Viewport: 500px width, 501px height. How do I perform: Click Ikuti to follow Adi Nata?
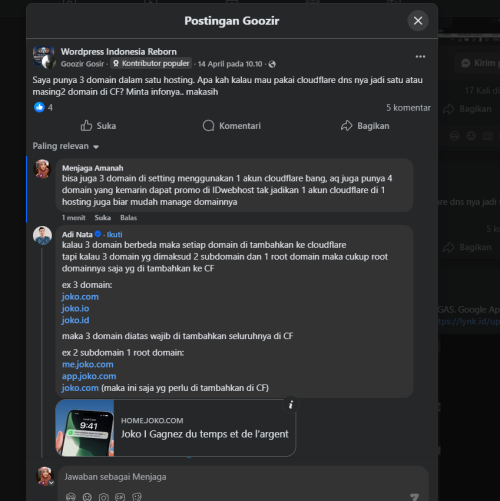[x=114, y=234]
